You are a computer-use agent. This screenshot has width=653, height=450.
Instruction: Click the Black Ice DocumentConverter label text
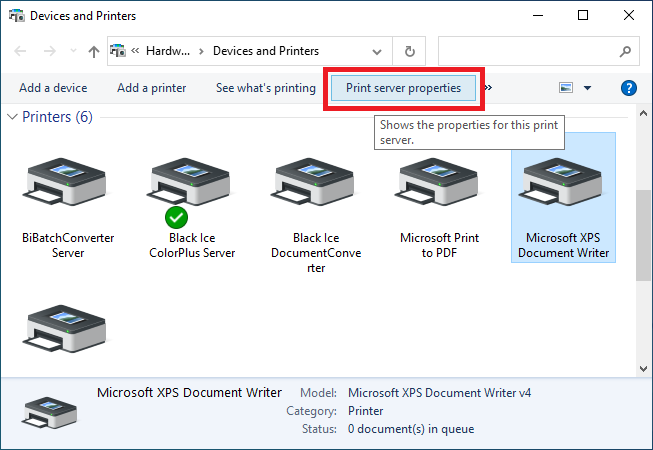316,253
